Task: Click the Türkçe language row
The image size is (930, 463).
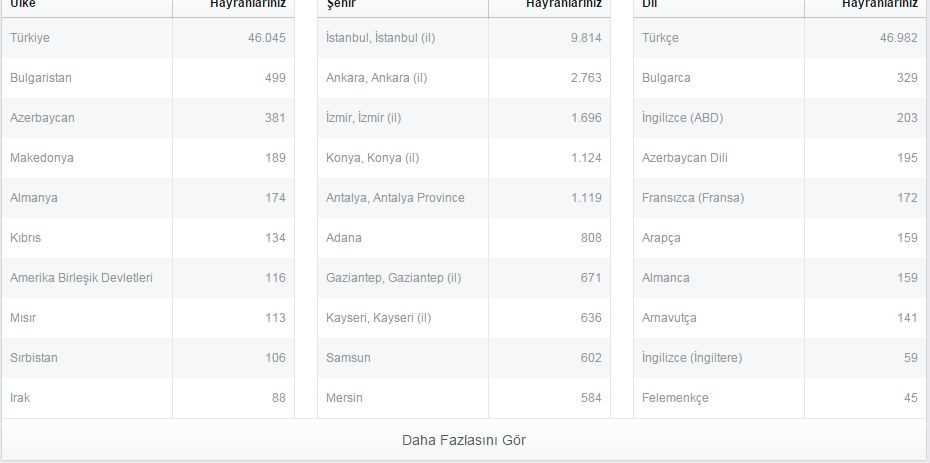Action: [x=780, y=38]
